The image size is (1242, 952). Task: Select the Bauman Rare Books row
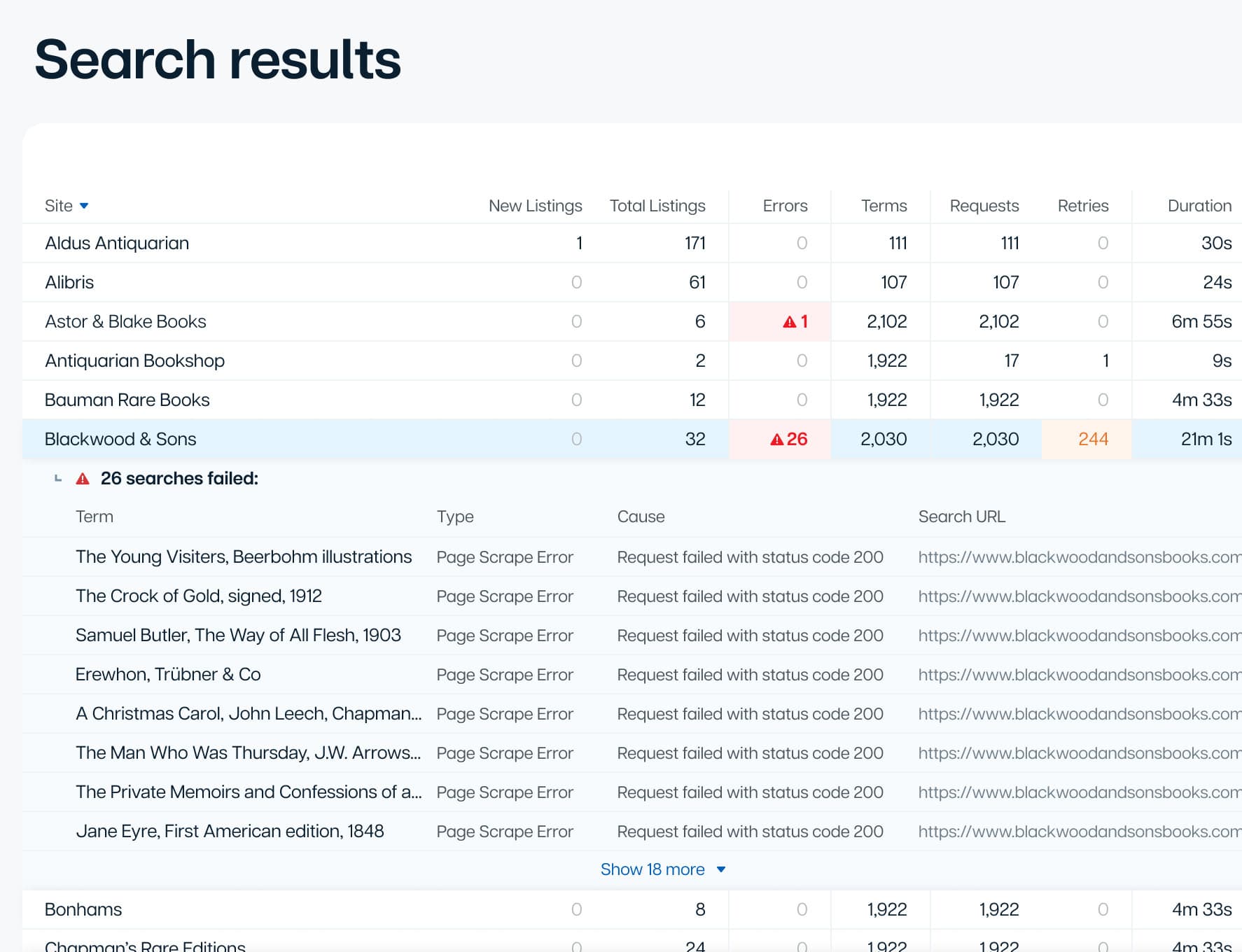632,400
